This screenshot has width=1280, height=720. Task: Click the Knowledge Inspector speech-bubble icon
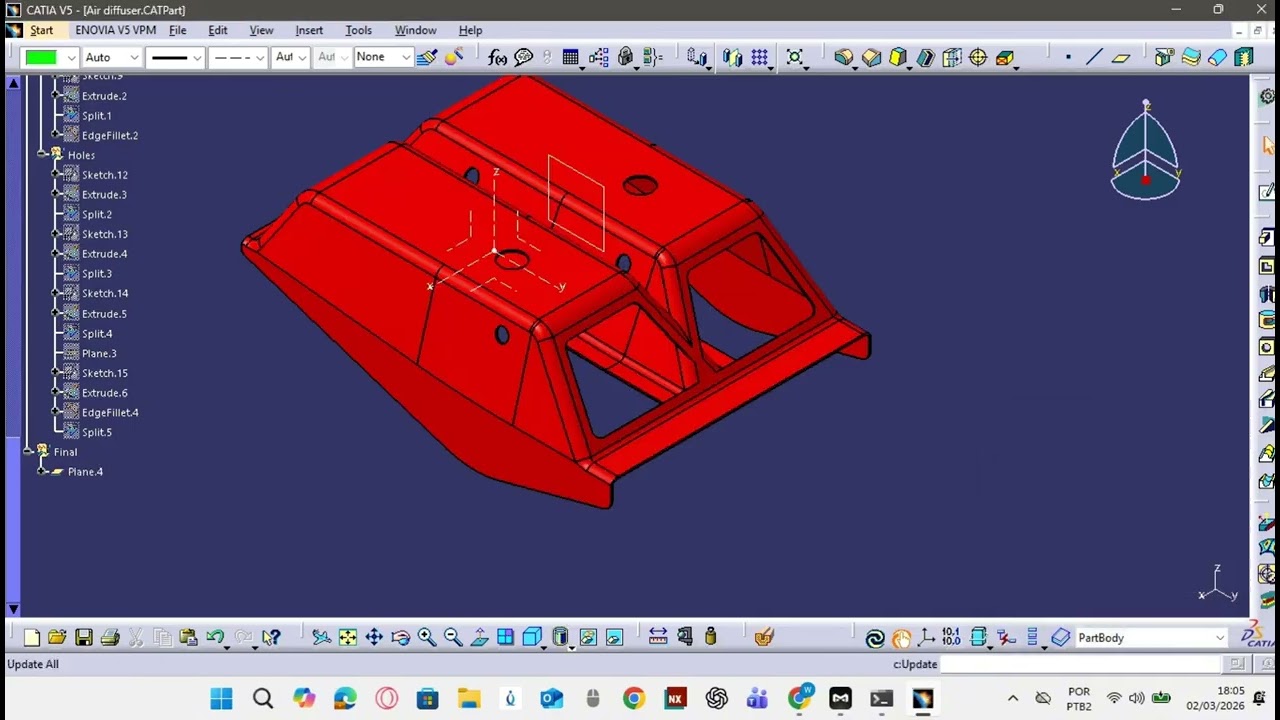coord(523,57)
